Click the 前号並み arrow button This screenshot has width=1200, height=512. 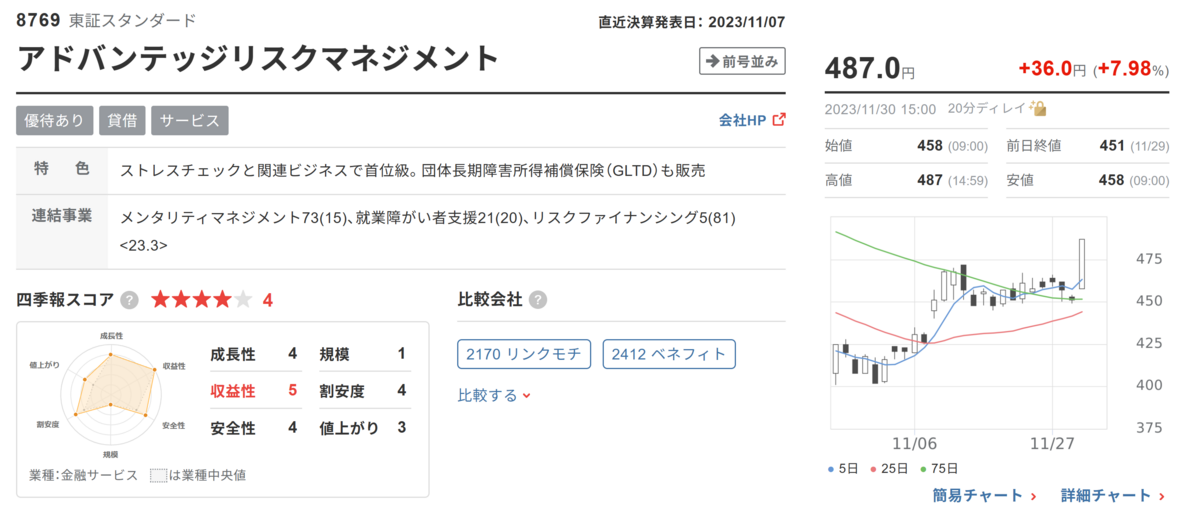coord(742,61)
